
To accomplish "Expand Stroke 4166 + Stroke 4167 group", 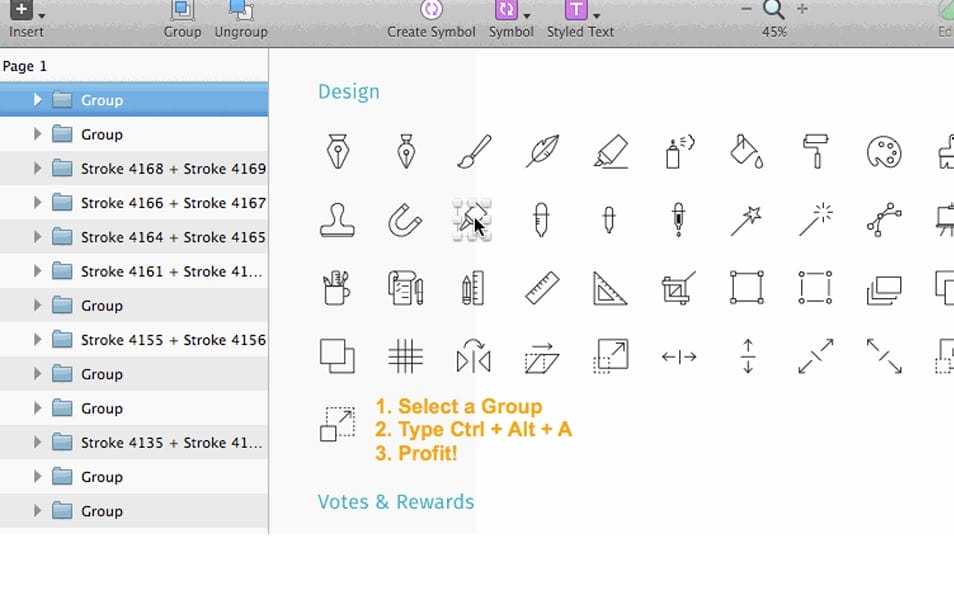I will (x=38, y=202).
